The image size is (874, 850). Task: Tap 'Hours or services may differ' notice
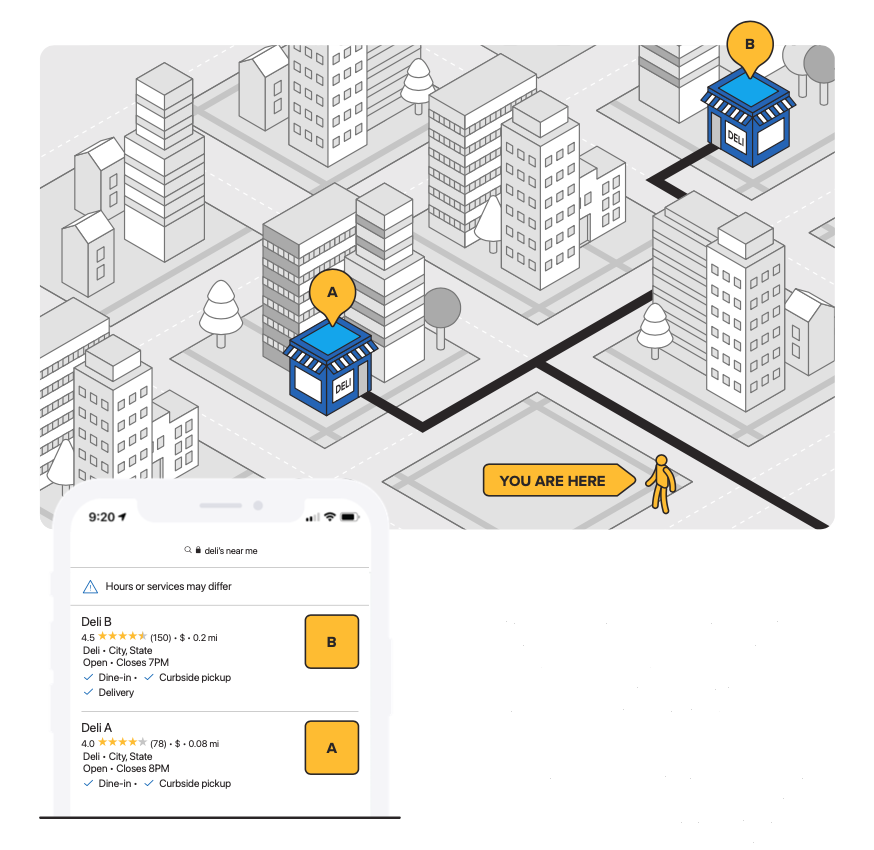point(168,586)
